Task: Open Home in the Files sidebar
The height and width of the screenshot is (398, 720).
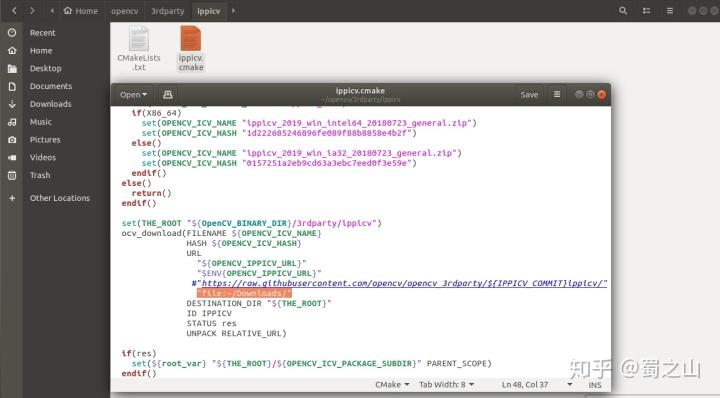Action: click(41, 50)
